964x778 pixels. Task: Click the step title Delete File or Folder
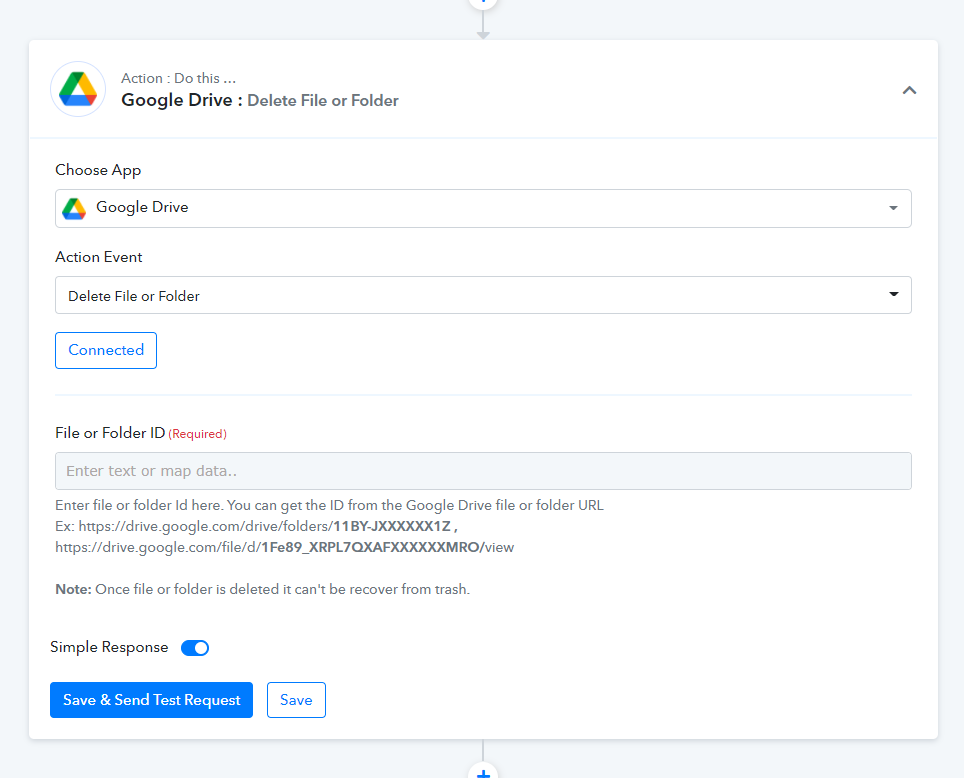323,100
